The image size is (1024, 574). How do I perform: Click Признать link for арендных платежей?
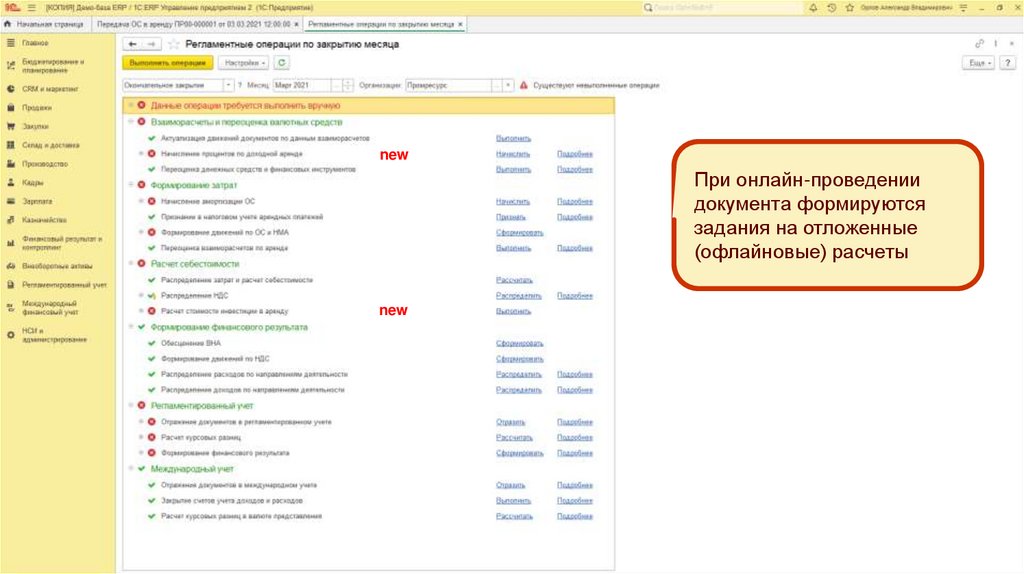(x=511, y=217)
